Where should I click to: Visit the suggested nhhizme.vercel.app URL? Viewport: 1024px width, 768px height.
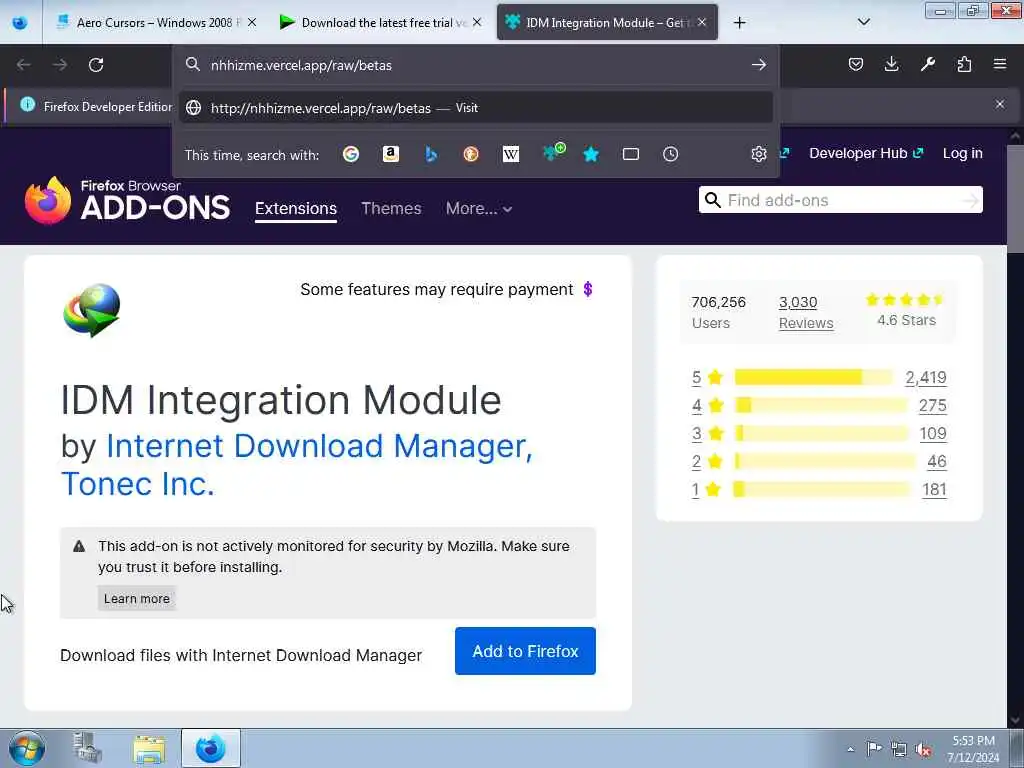tap(475, 108)
